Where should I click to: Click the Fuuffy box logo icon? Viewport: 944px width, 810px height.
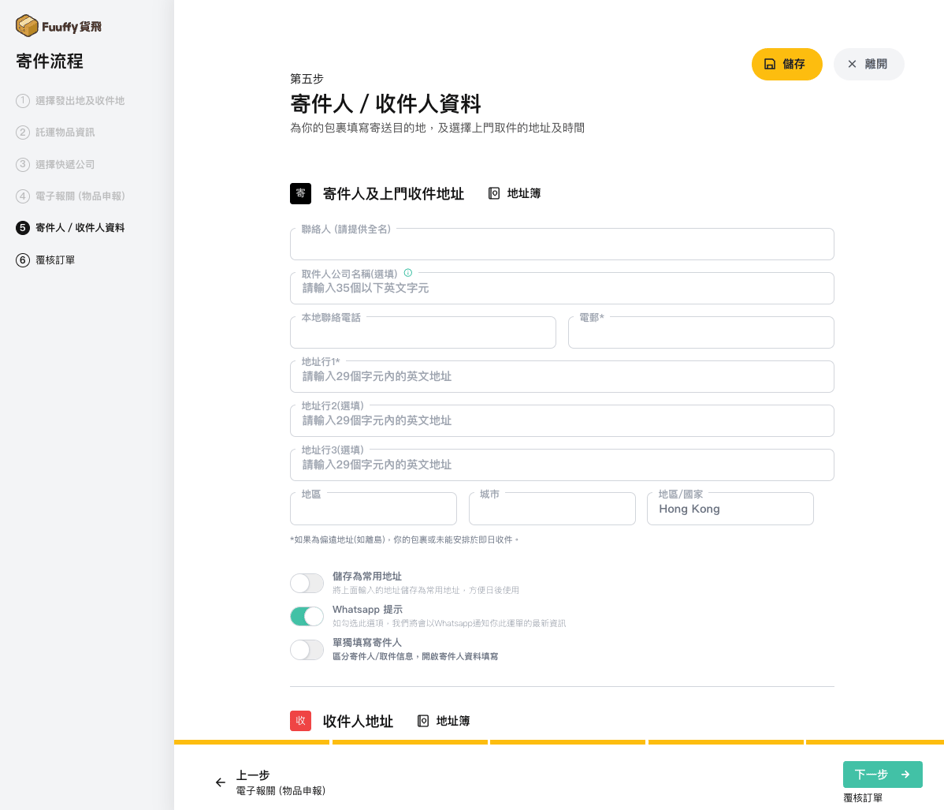[x=27, y=26]
